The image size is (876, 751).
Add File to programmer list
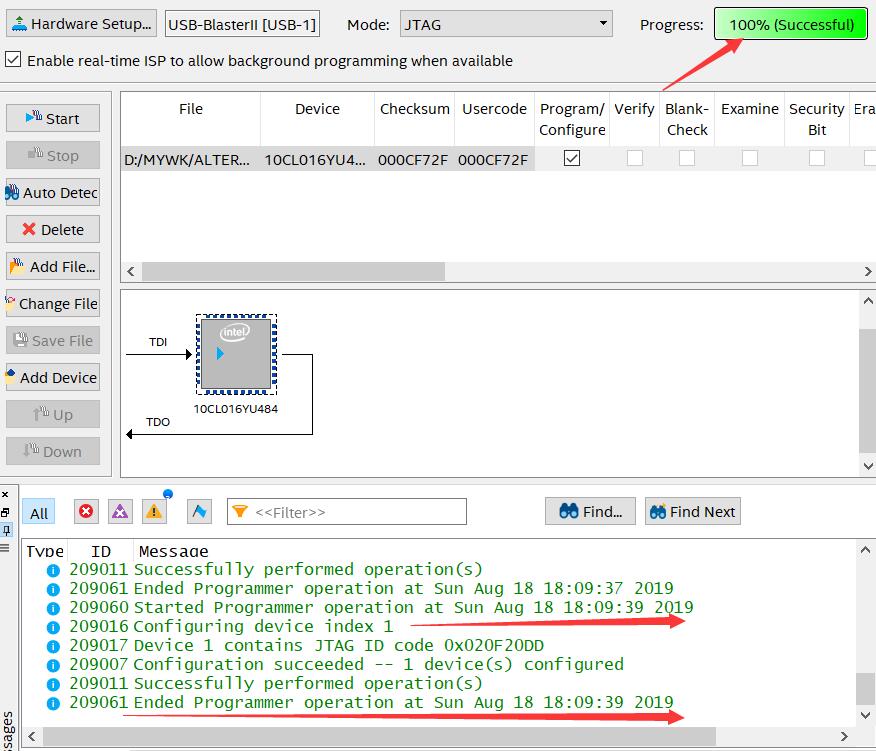pyautogui.click(x=53, y=267)
